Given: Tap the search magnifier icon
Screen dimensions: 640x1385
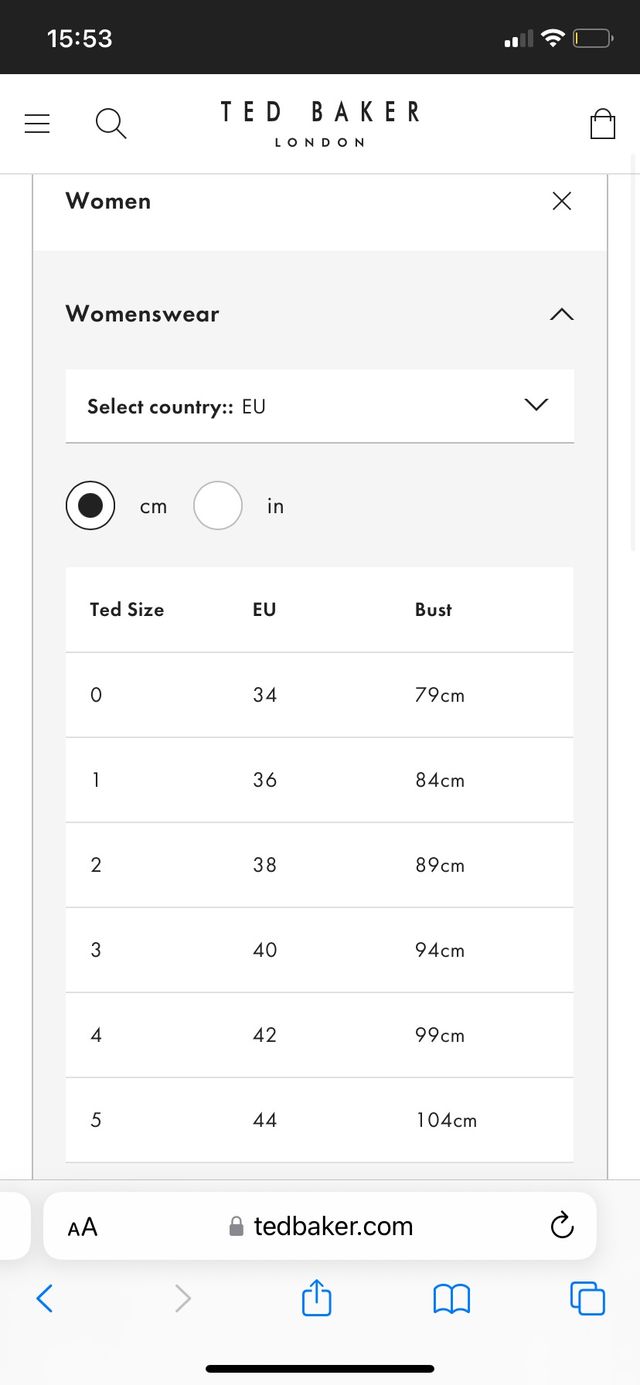Looking at the screenshot, I should (110, 124).
